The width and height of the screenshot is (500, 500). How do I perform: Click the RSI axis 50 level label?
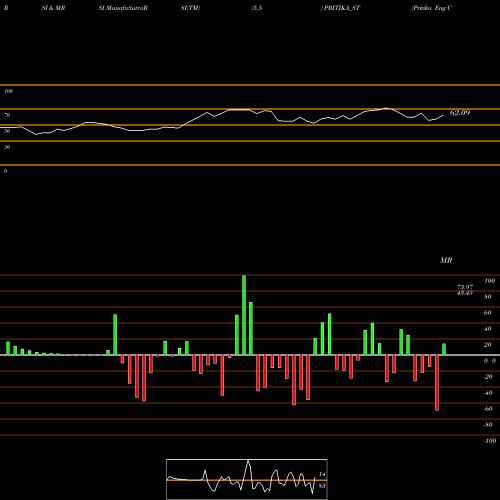7,131
